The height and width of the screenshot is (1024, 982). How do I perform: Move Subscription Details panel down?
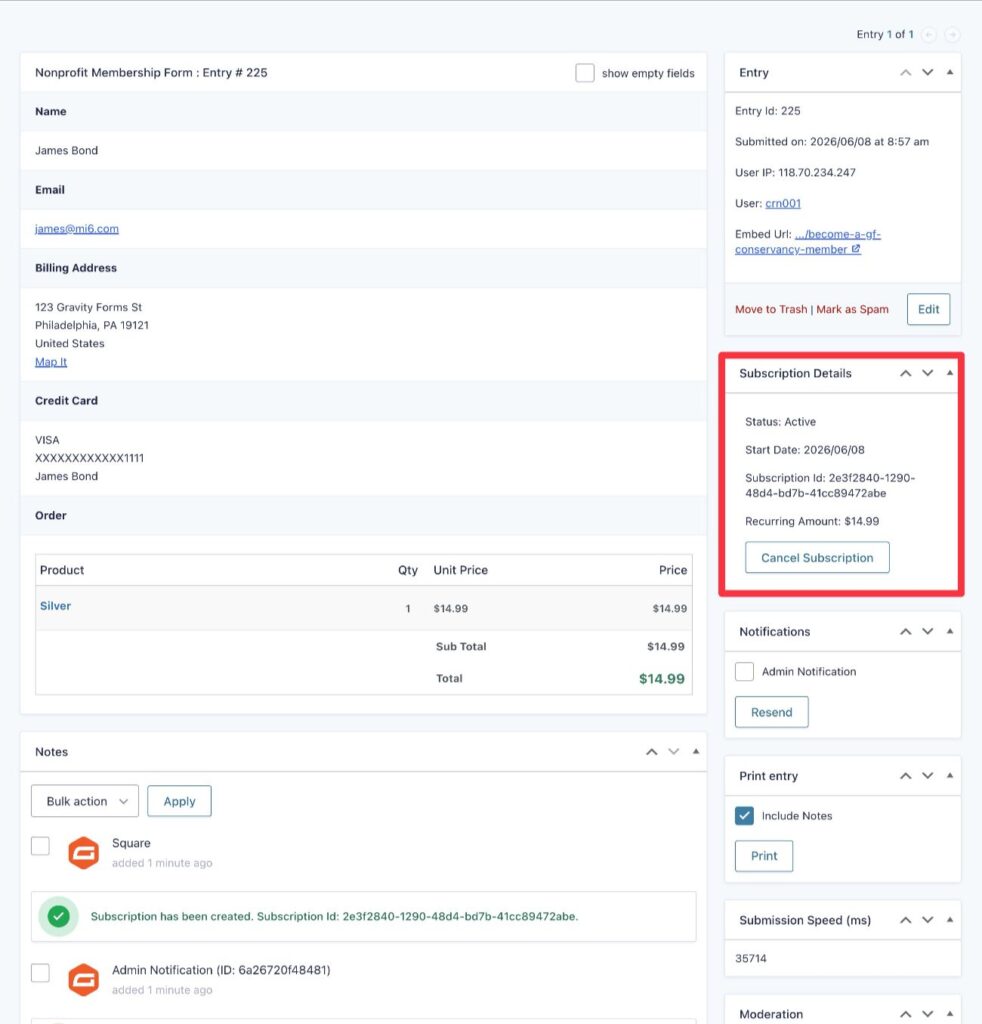click(x=928, y=374)
